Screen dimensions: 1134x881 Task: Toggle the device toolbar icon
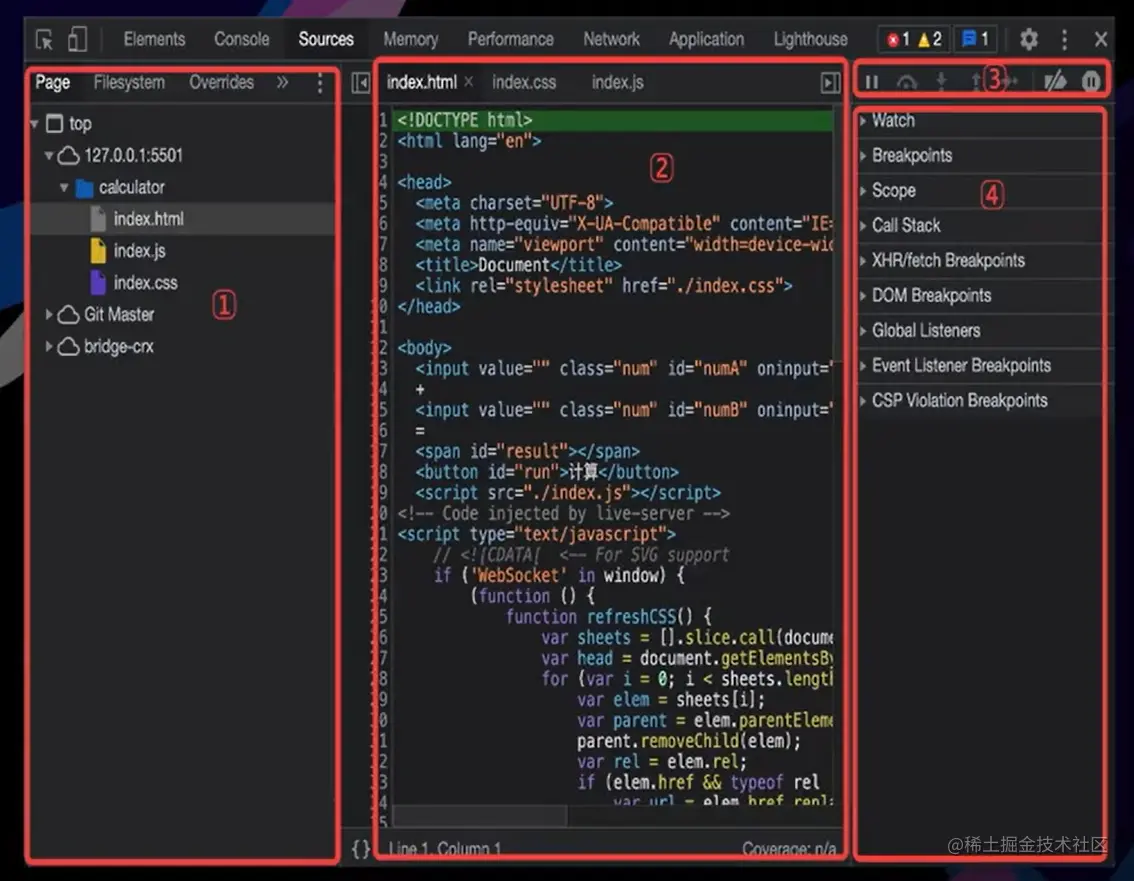click(x=77, y=39)
